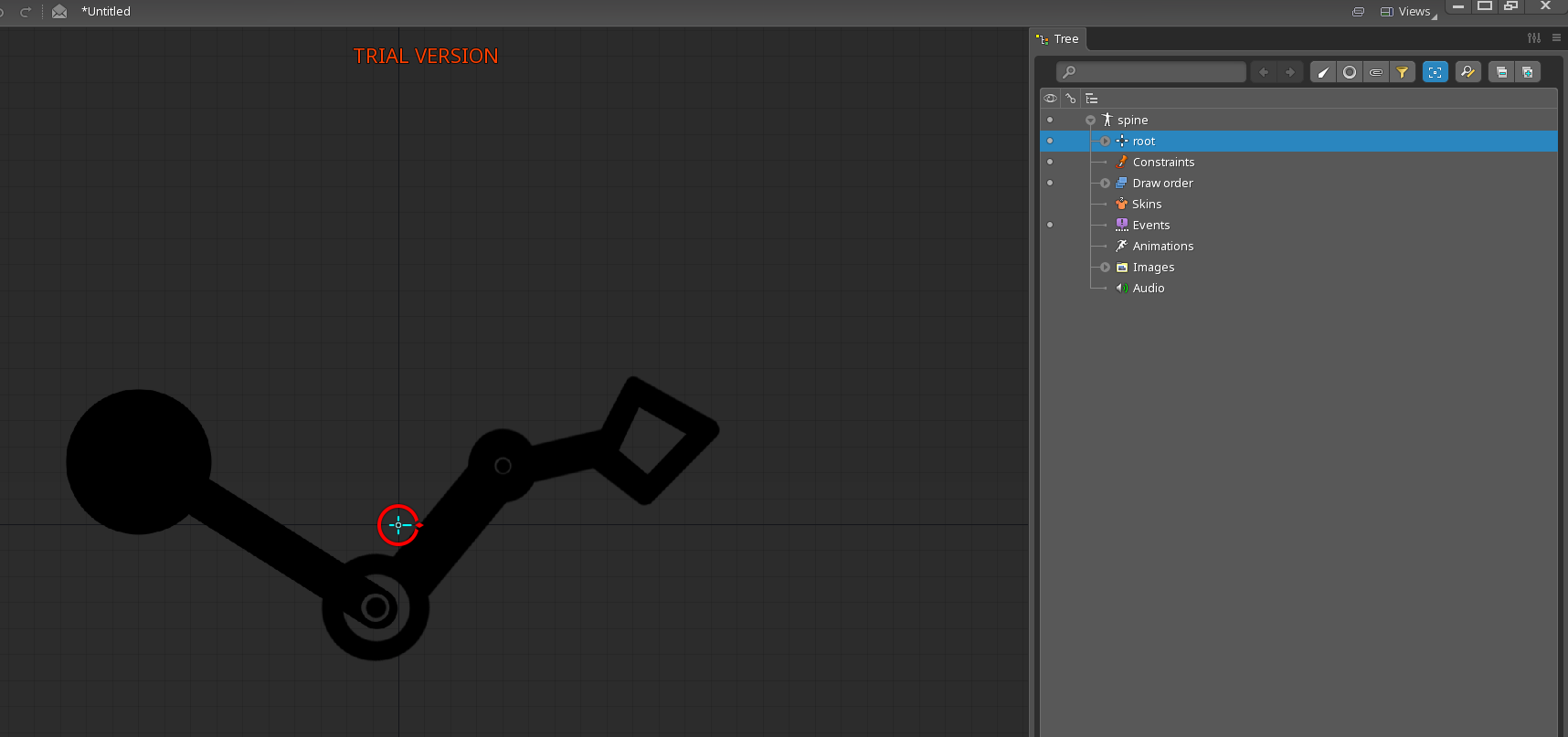The width and height of the screenshot is (1568, 737).
Task: Click the find and replace magnifier icon
Action: point(1468,72)
